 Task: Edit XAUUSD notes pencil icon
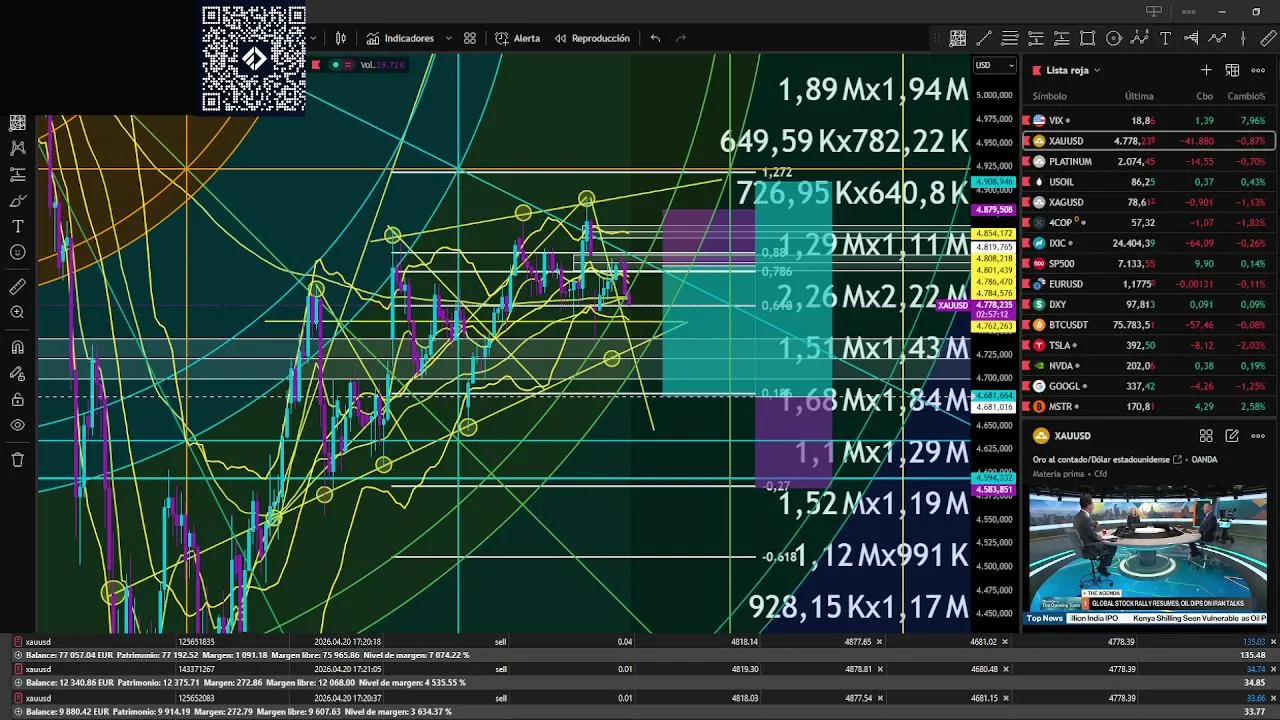pos(1232,436)
